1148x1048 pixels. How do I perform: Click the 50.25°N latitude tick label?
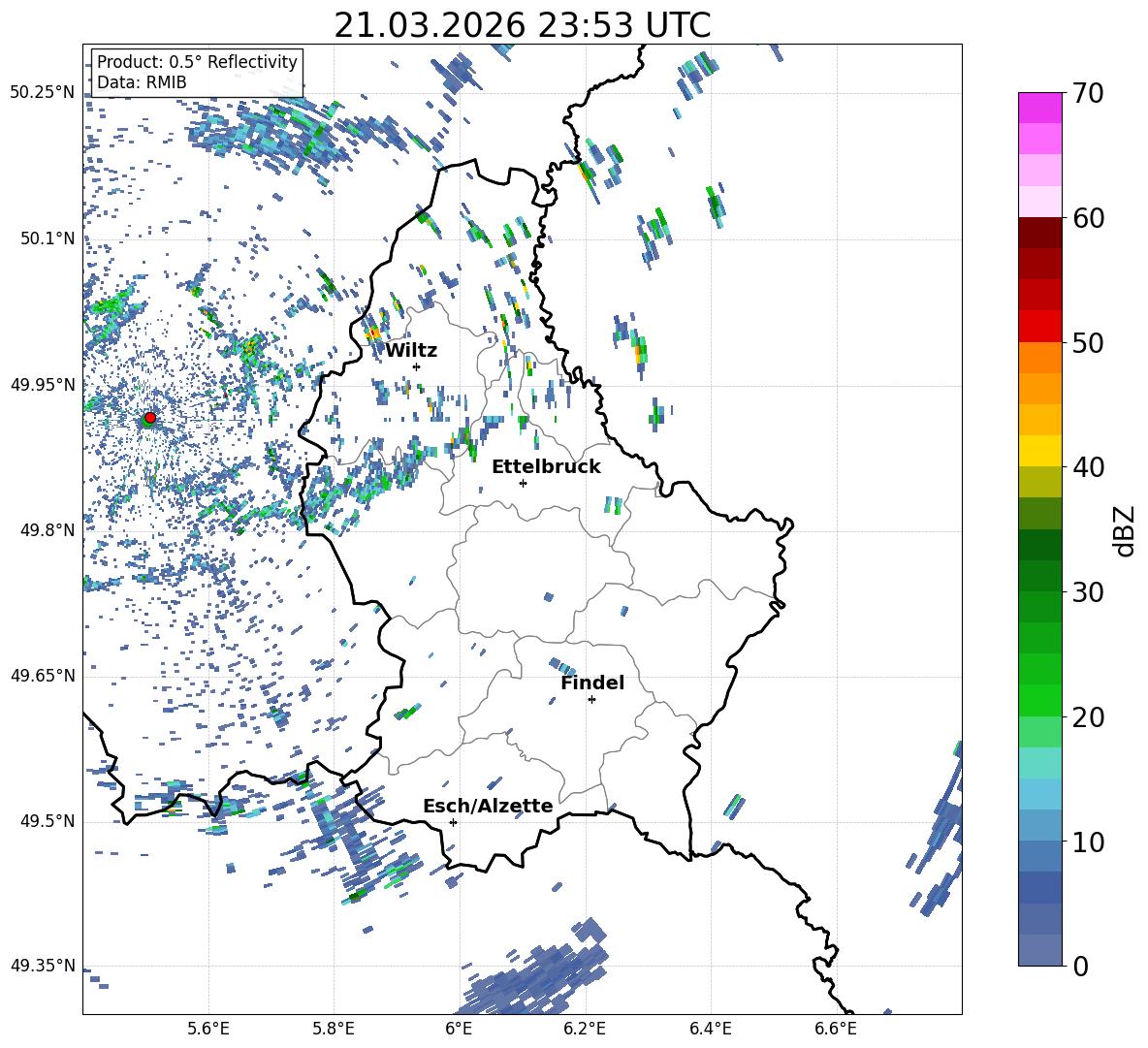point(43,93)
